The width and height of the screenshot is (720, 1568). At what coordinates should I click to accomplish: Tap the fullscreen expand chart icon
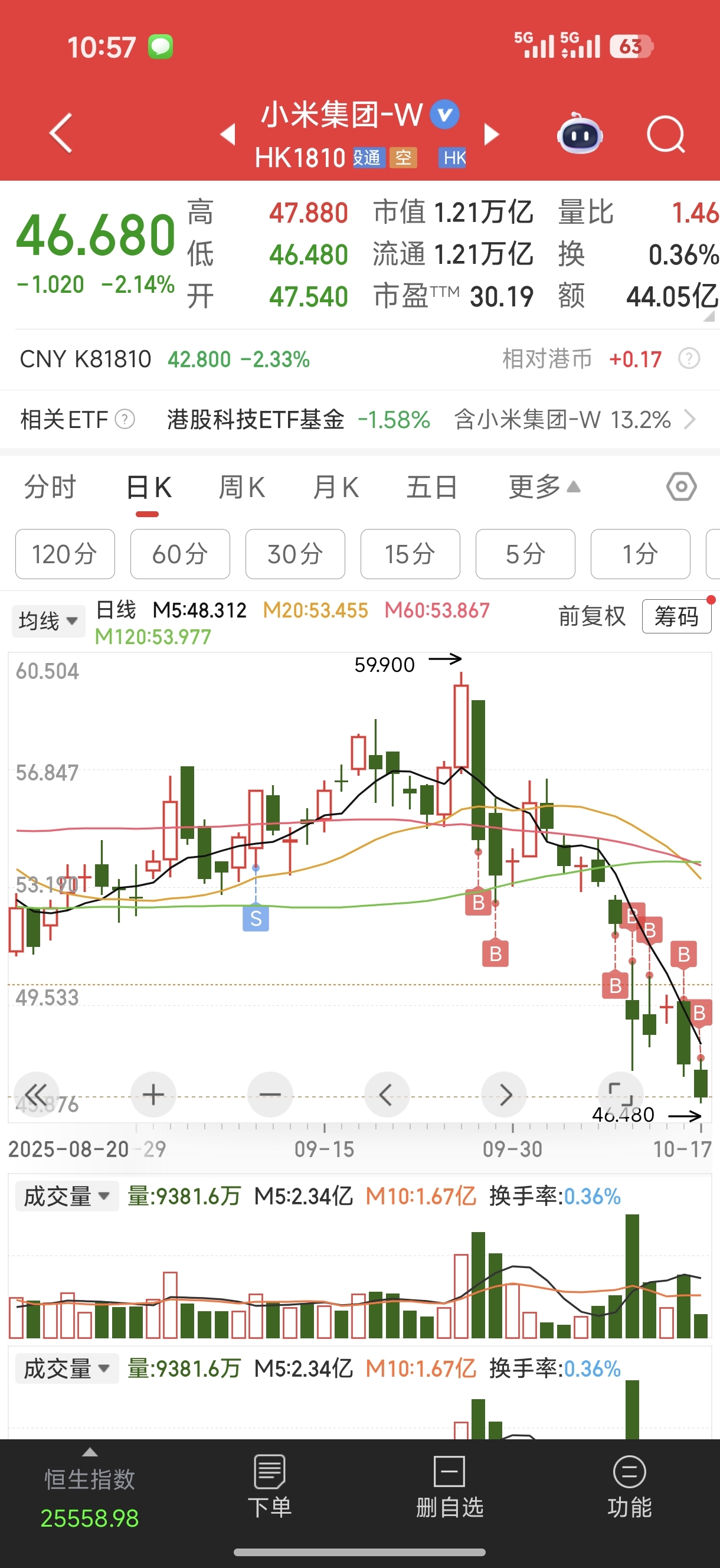620,1095
